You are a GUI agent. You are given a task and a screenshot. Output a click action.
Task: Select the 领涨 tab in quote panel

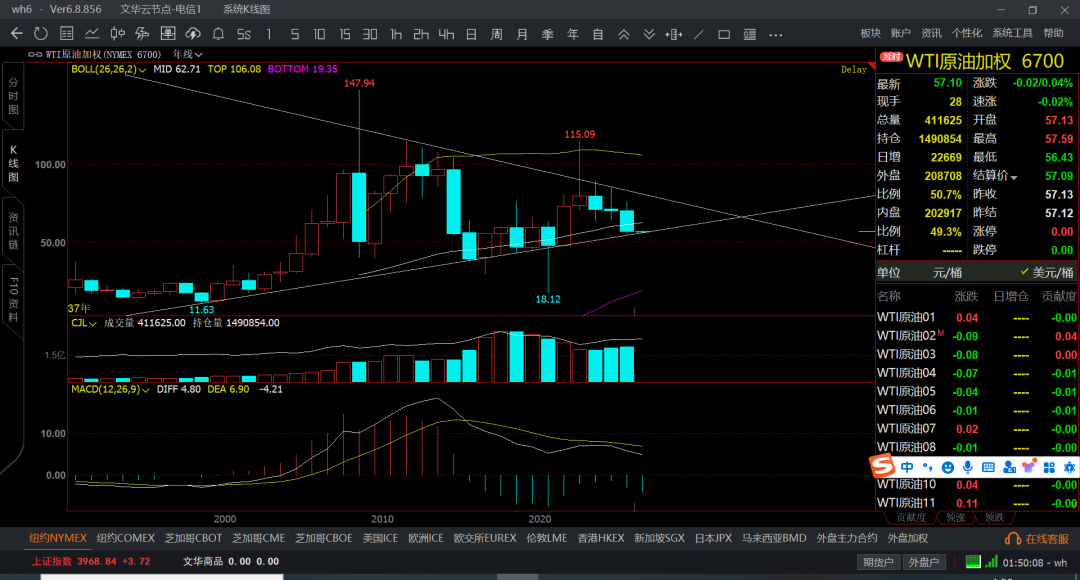(x=955, y=517)
